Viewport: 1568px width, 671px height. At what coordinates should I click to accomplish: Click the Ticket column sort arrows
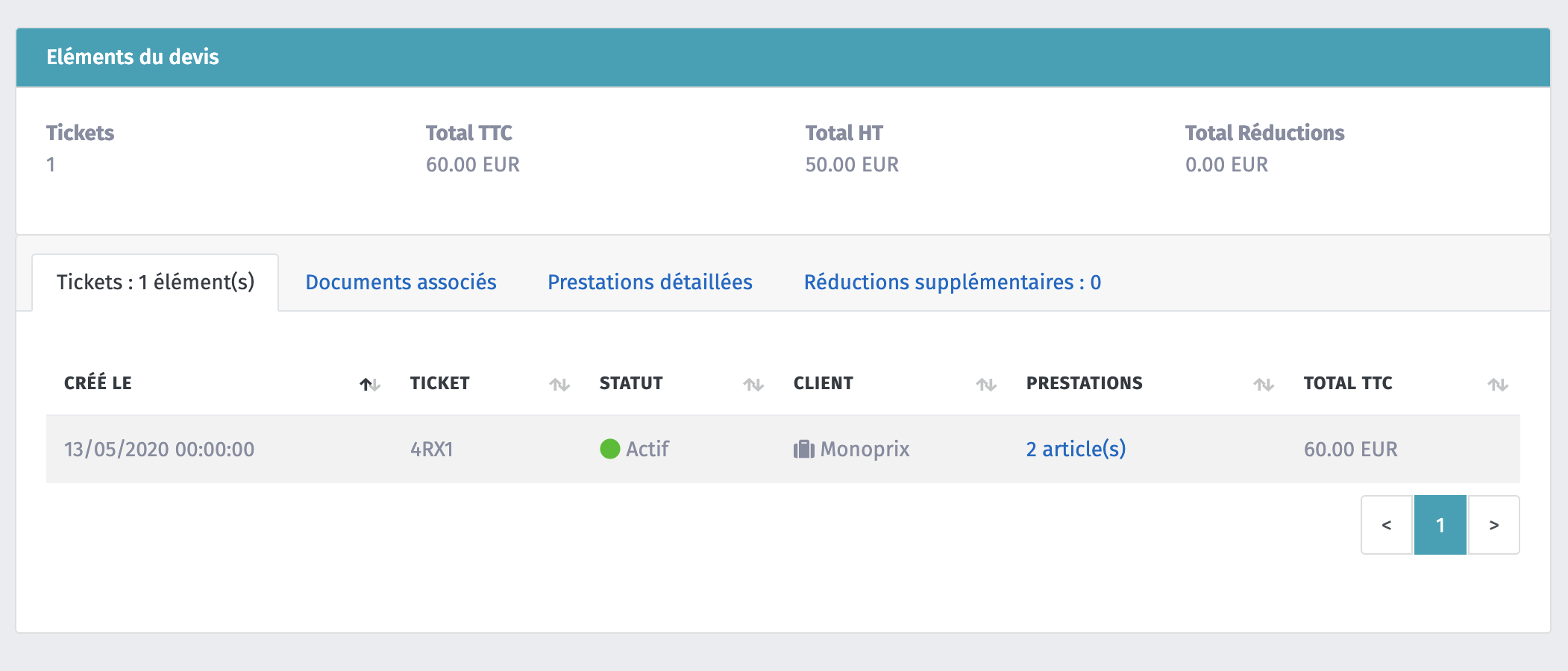tap(559, 385)
